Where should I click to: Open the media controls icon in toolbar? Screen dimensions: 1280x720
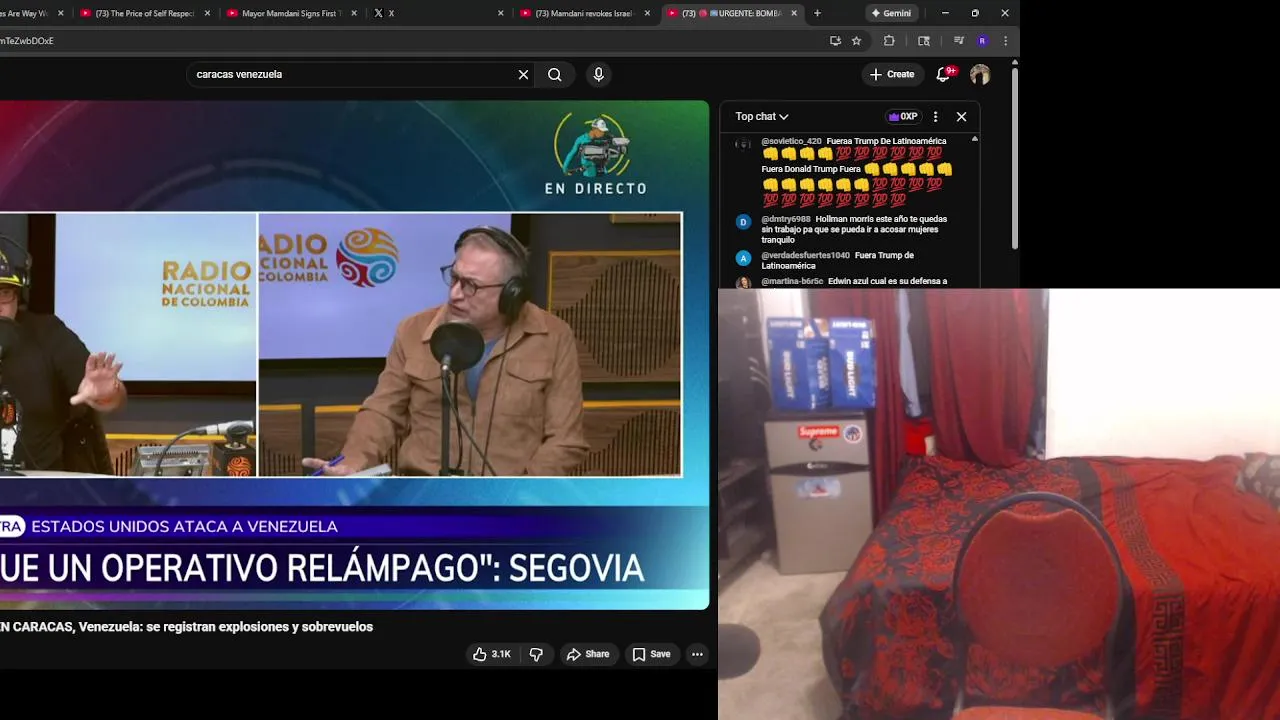(x=959, y=41)
